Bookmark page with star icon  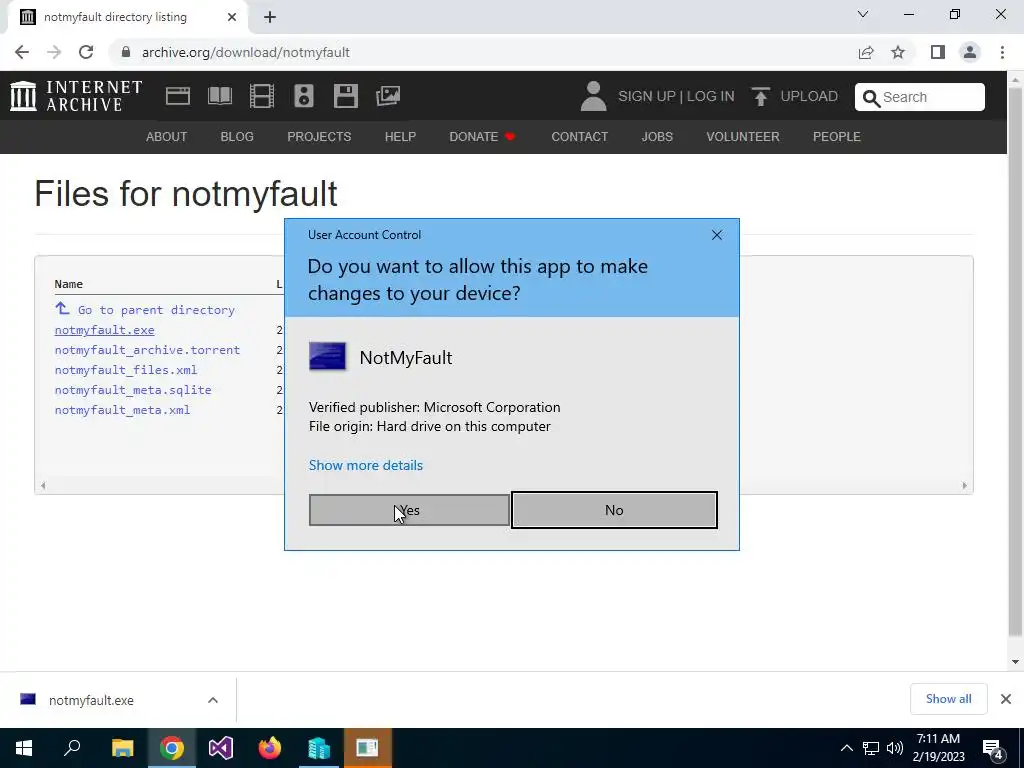click(x=898, y=52)
